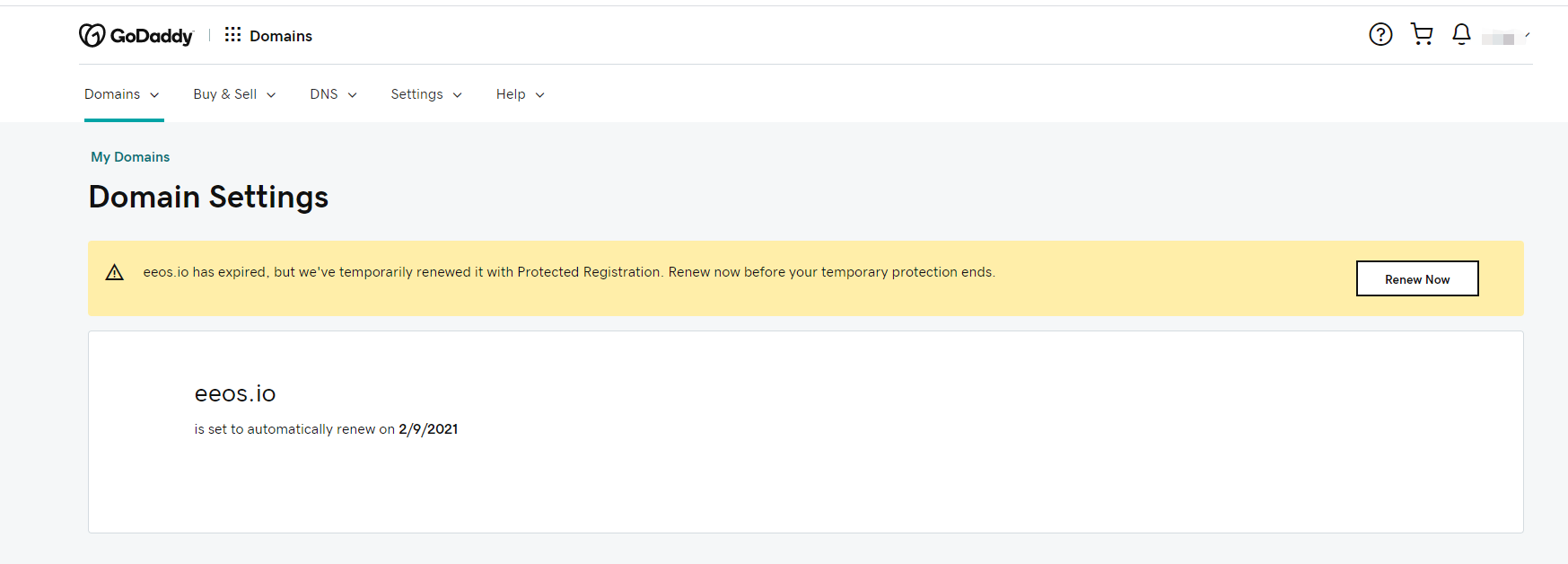Expand the Settings chevron arrow
The height and width of the screenshot is (564, 1568).
[458, 95]
